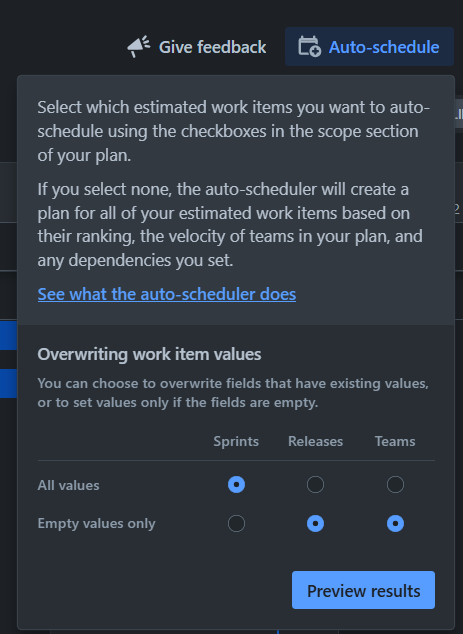This screenshot has height=634, width=463.
Task: Click the lower blue timeline bar at left edge
Action: (x=8, y=383)
